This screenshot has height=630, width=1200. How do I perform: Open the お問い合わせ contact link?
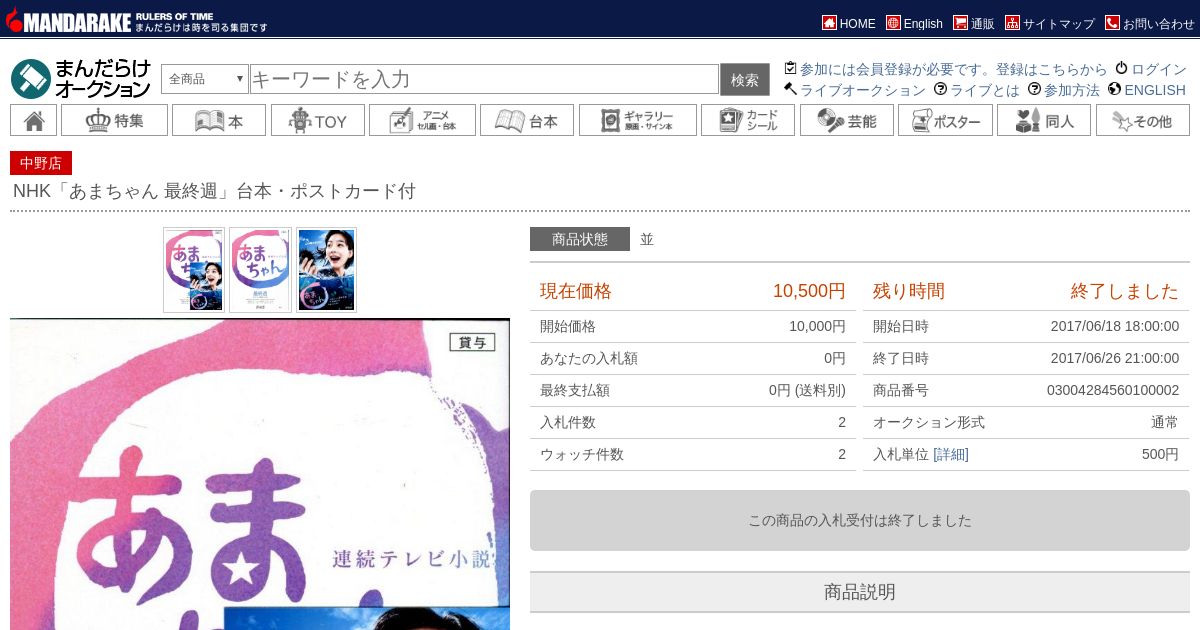pos(1150,23)
